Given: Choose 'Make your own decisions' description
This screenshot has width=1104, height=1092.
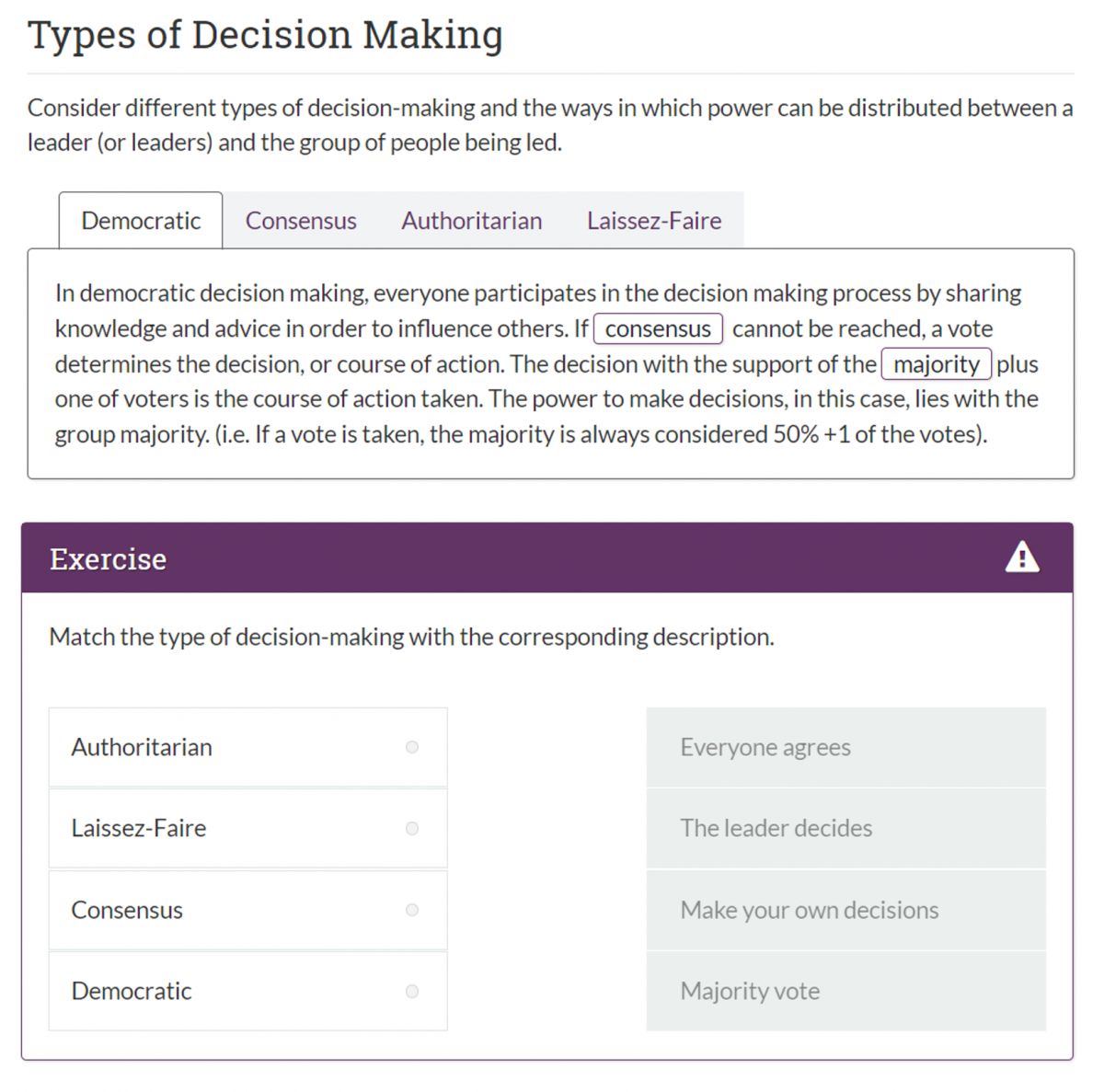Looking at the screenshot, I should pos(845,910).
